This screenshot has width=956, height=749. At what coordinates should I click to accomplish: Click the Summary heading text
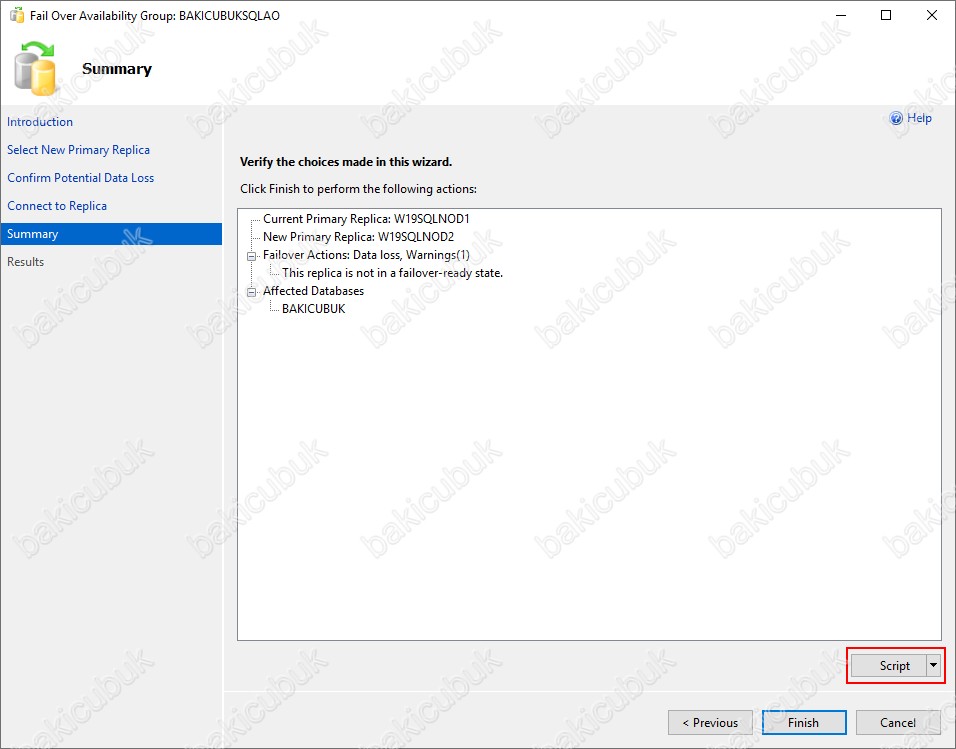[x=116, y=69]
